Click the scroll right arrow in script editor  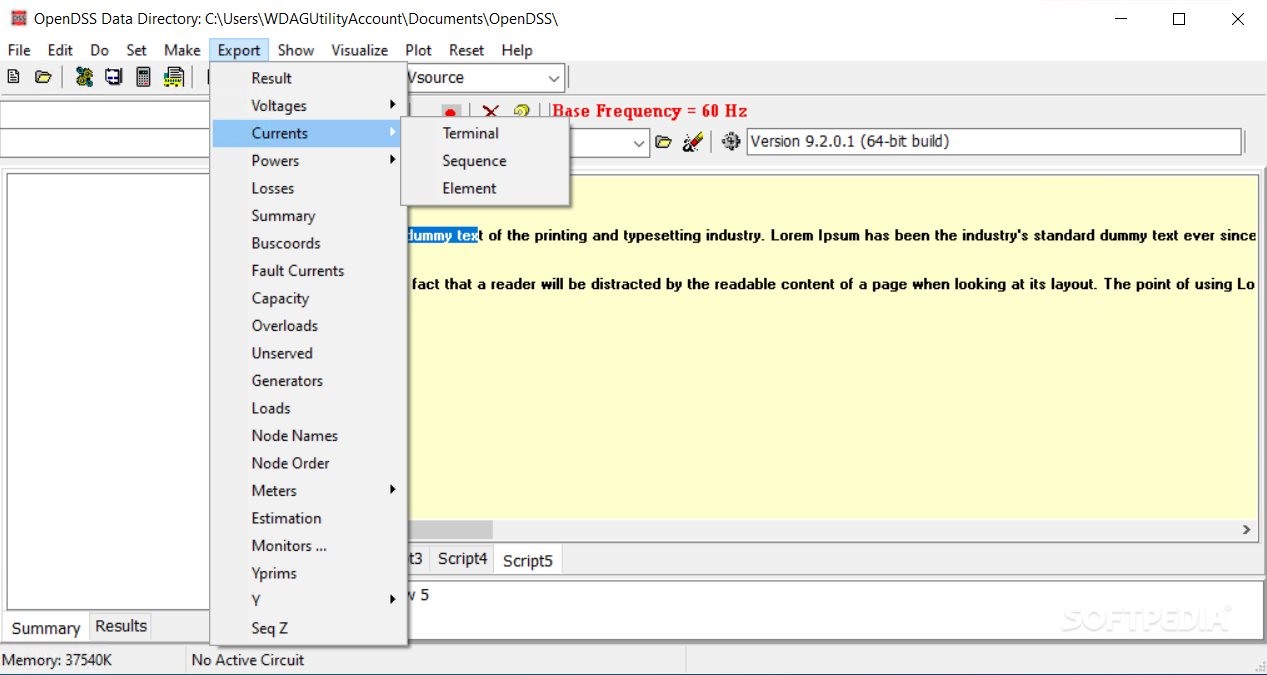[x=1246, y=529]
